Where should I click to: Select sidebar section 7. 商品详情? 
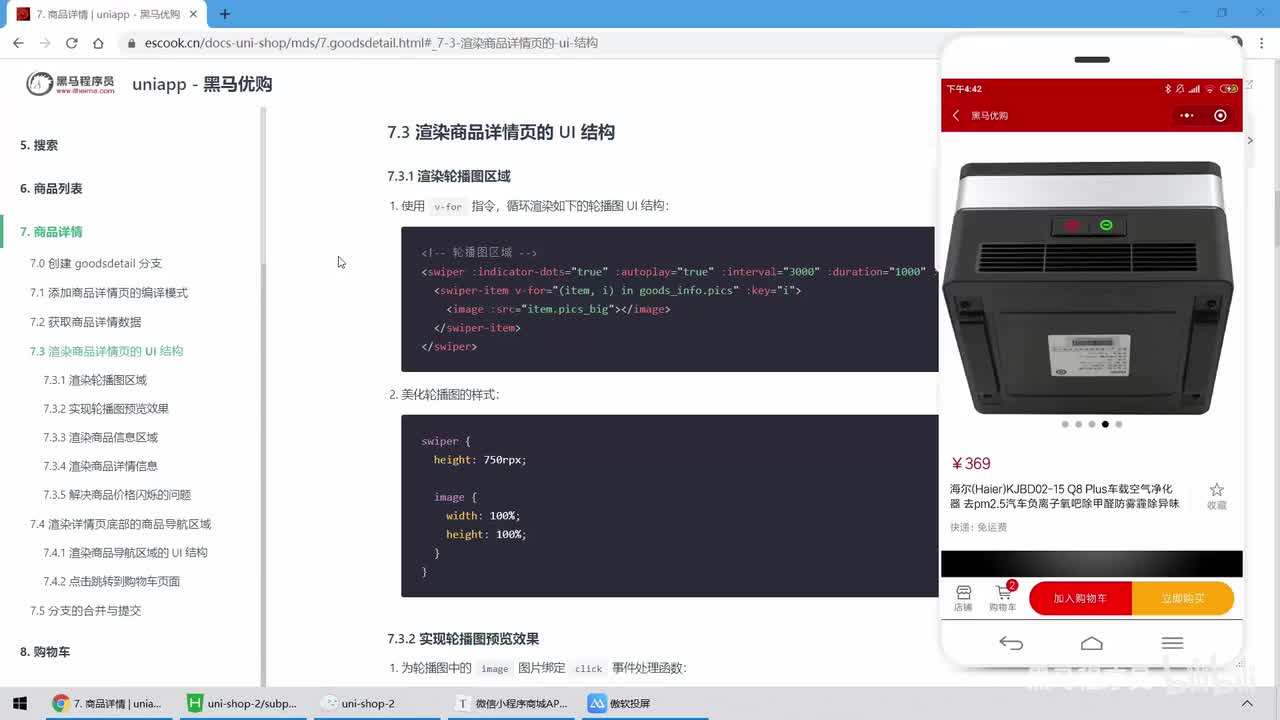tap(51, 232)
